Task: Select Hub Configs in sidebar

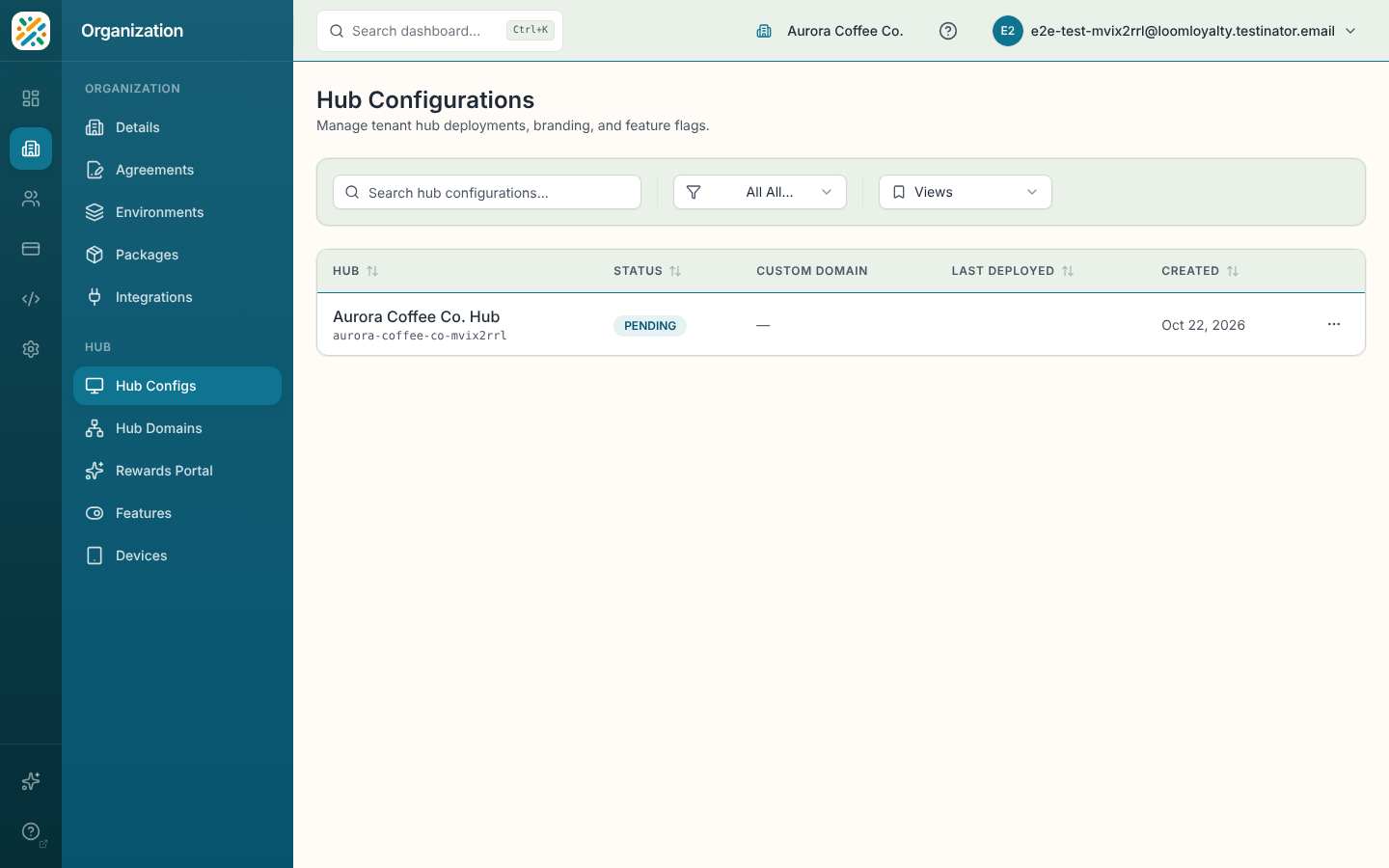Action: (x=177, y=386)
